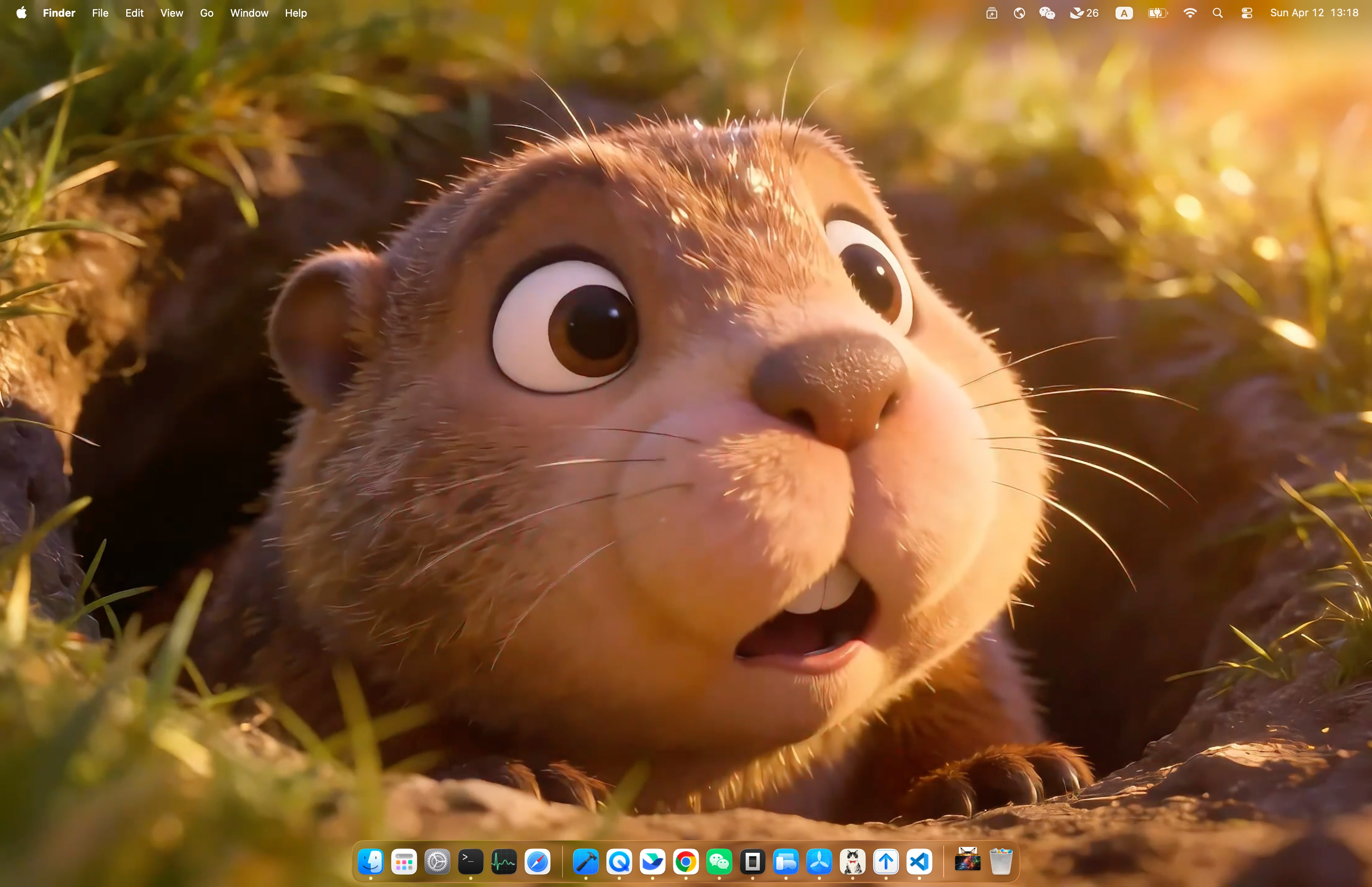
Task: Open WeChat app from the Dock
Action: click(x=719, y=862)
